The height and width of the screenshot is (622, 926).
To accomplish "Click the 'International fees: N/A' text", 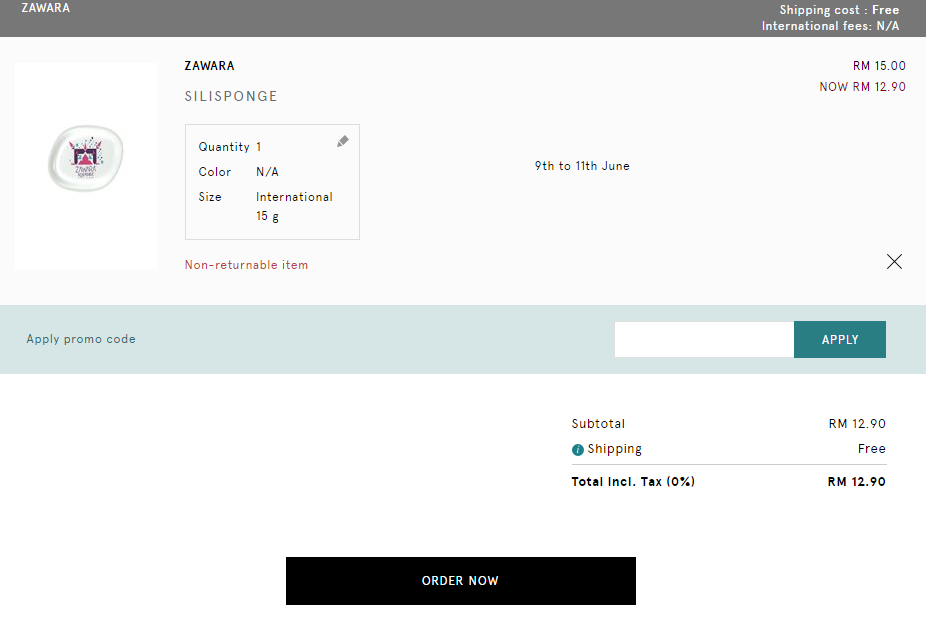I will pyautogui.click(x=830, y=26).
